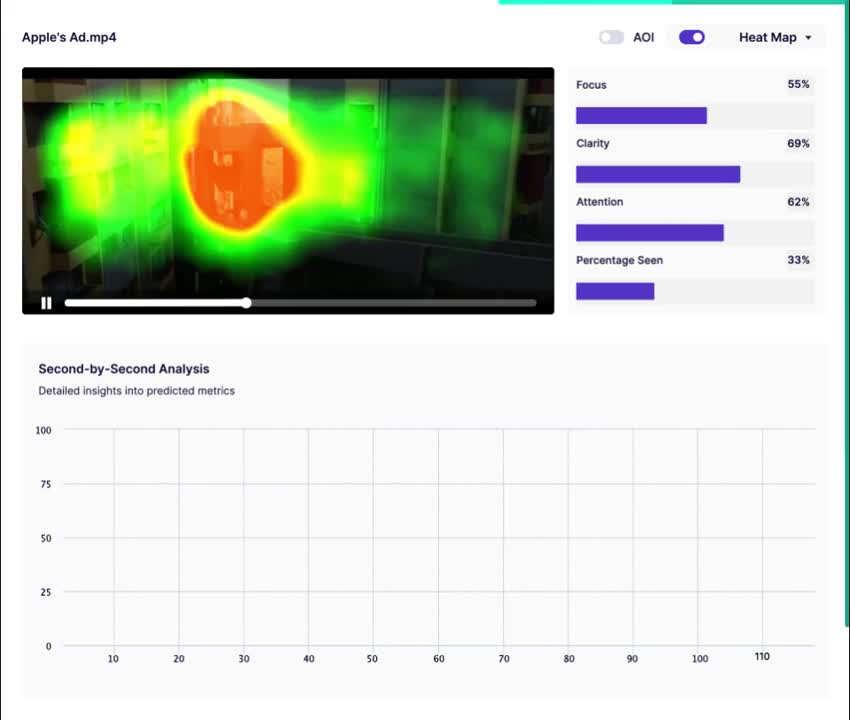Click the x-axis 10 tick label
850x720 pixels.
(113, 659)
